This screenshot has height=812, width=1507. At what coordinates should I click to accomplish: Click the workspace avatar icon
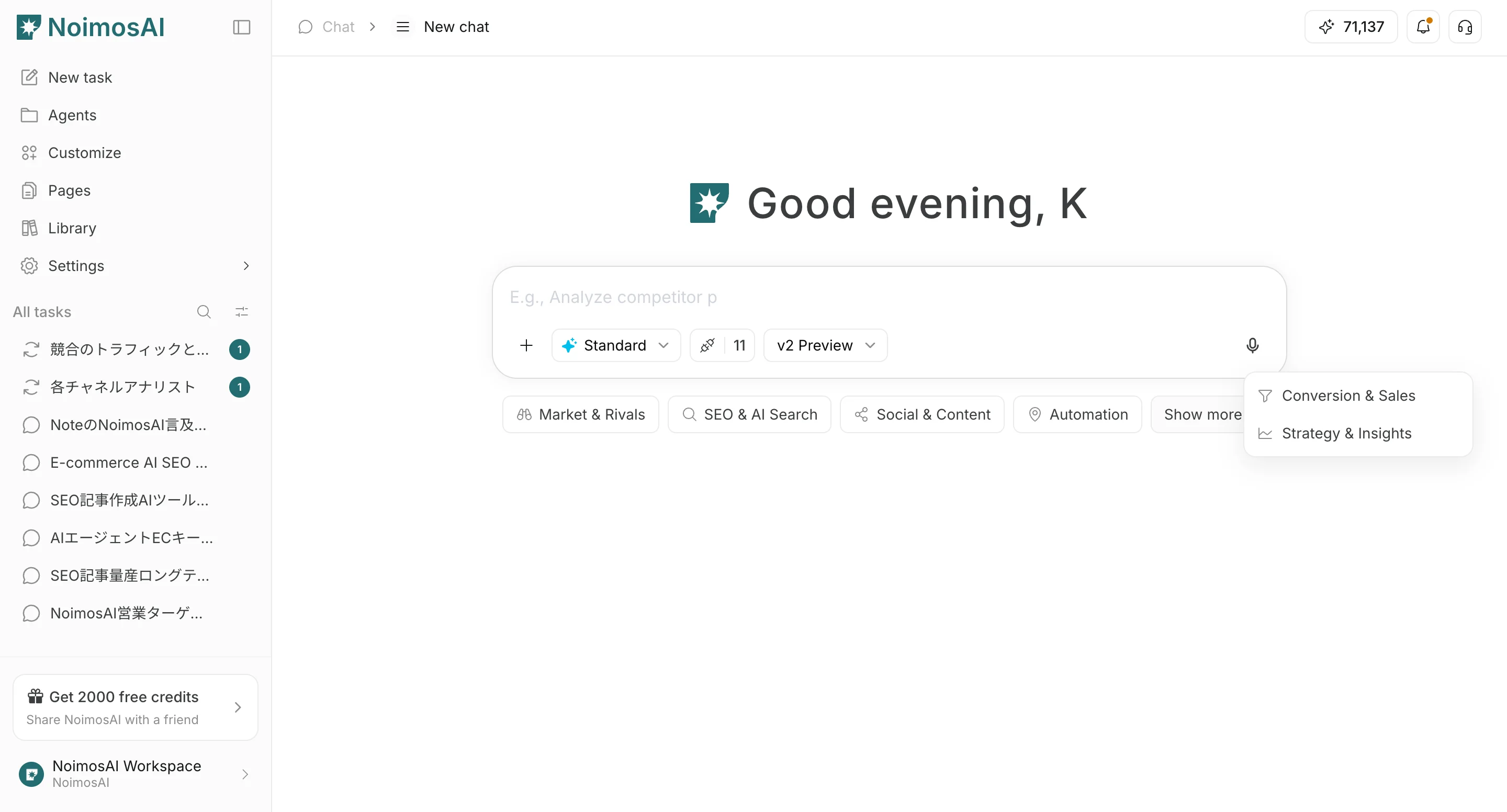pos(31,774)
